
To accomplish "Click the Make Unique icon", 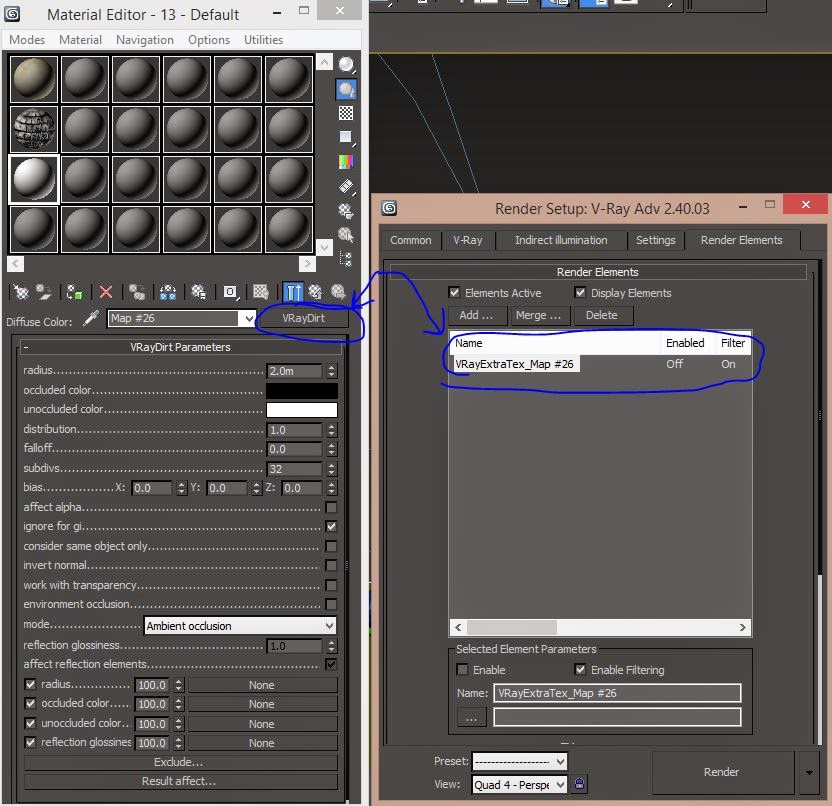I will (168, 292).
